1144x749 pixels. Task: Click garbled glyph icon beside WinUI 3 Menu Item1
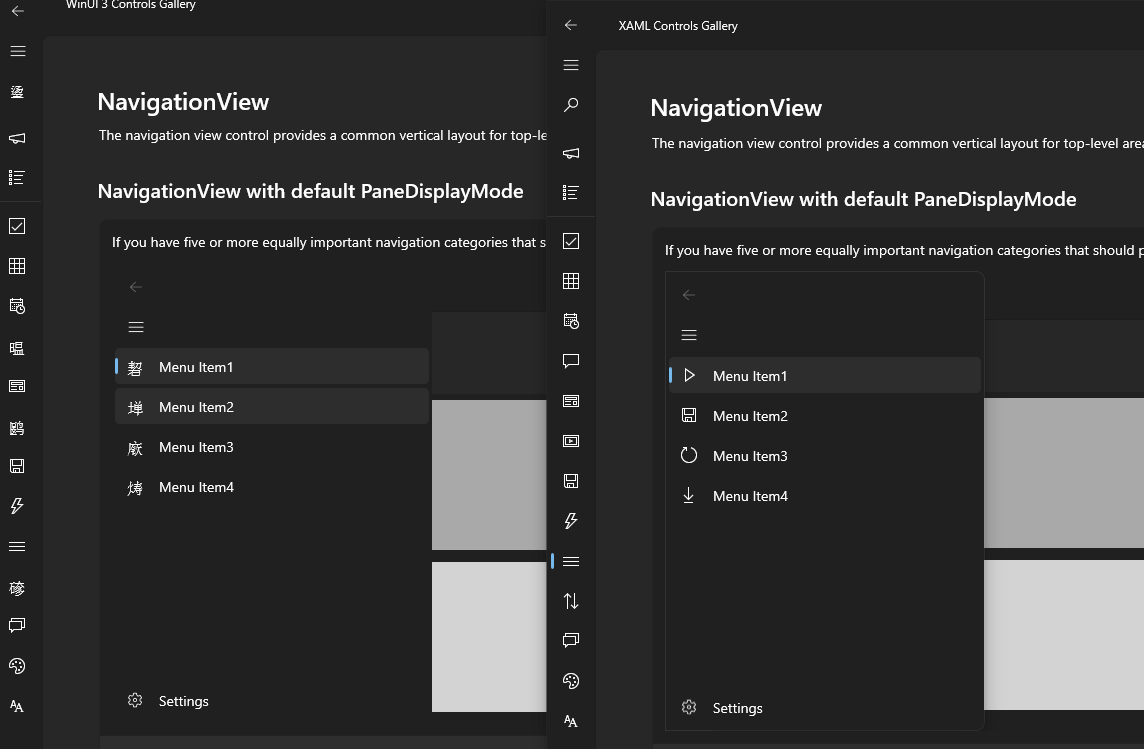[135, 368]
